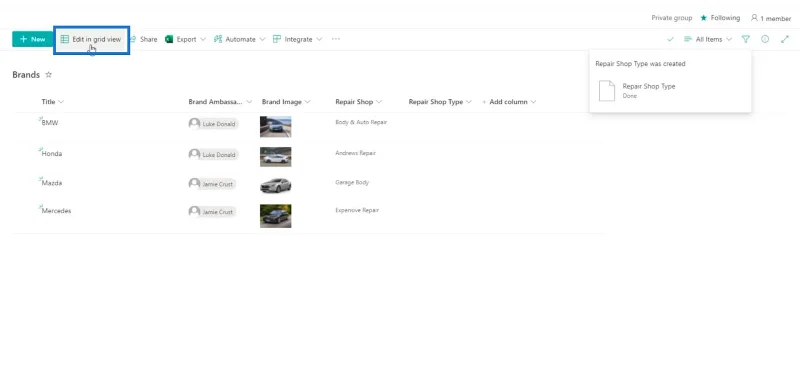Click 'Repair Shop Type was created' notification text
This screenshot has height=378, width=800.
pyautogui.click(x=640, y=64)
